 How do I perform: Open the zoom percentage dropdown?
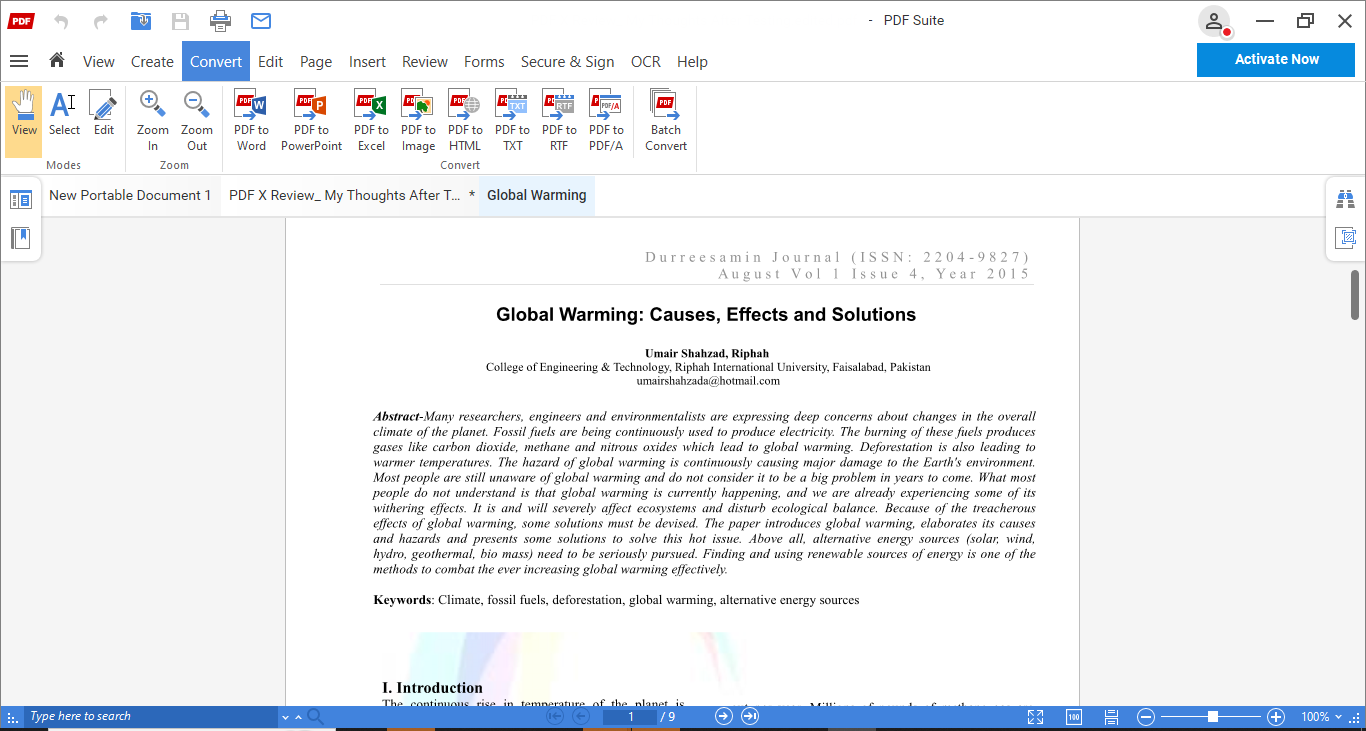pos(1320,716)
